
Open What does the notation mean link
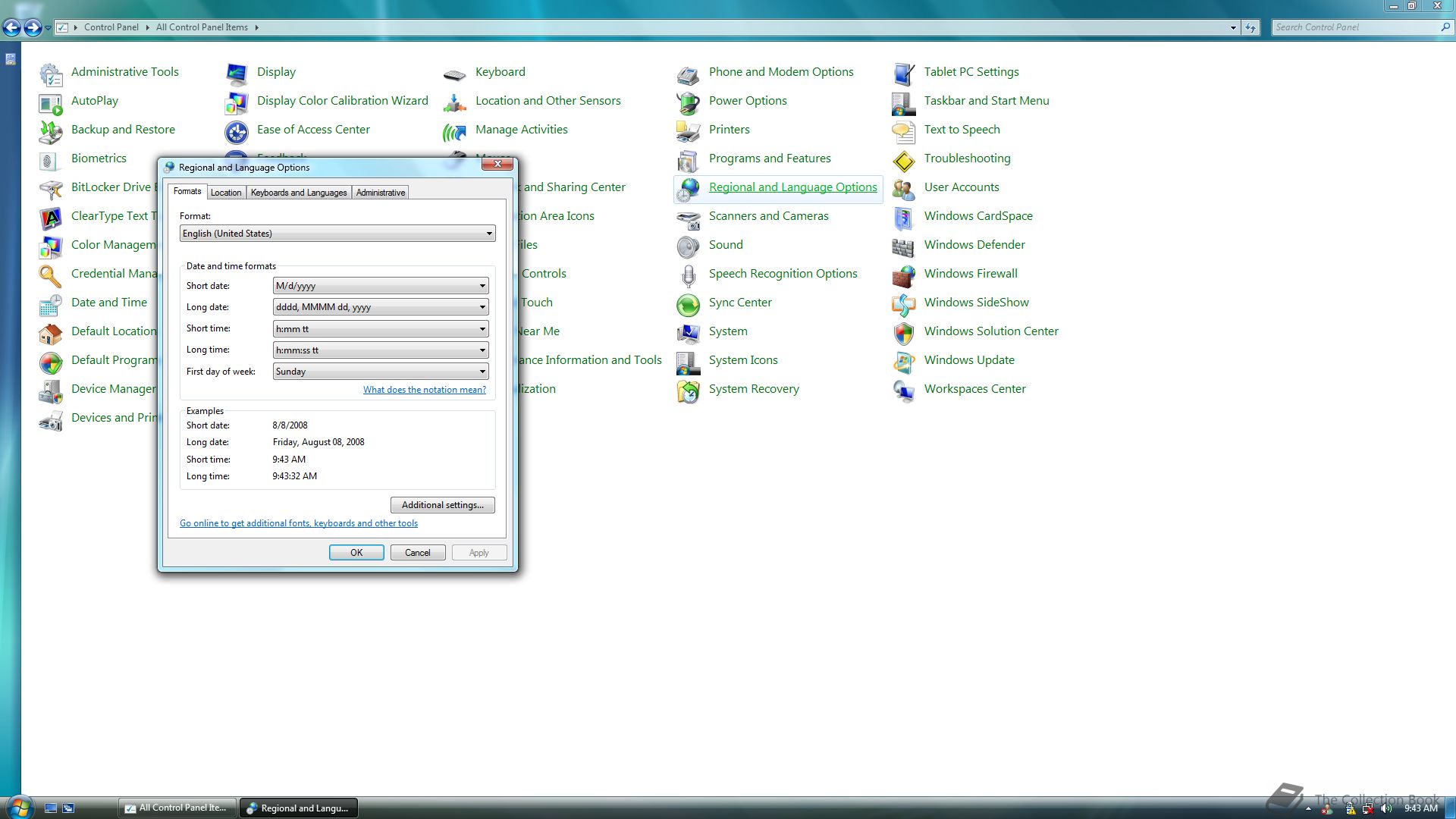(x=425, y=390)
